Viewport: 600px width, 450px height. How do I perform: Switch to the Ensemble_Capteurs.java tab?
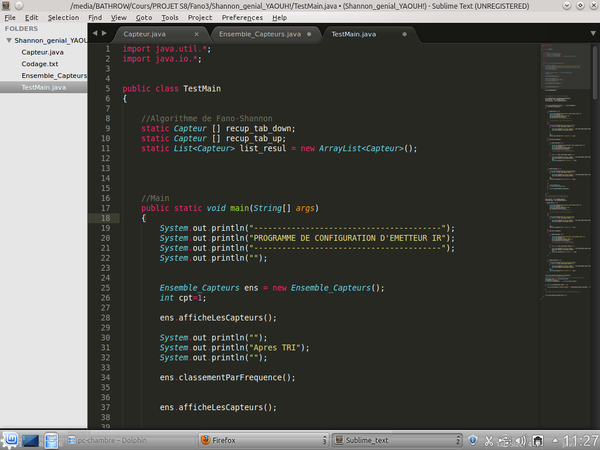(x=259, y=34)
